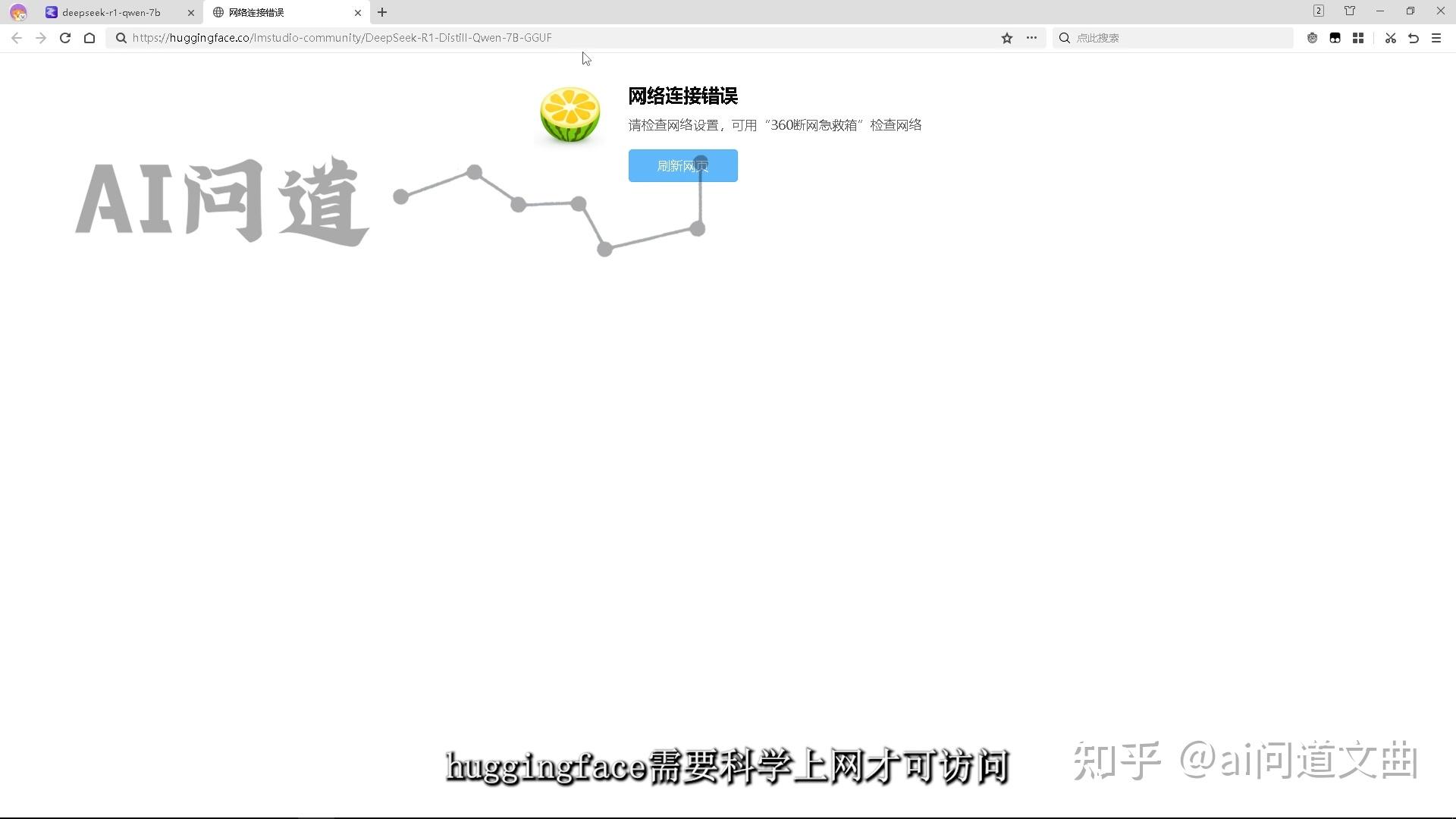
Task: Click the huggingface.co address bar URL
Action: pyautogui.click(x=341, y=37)
